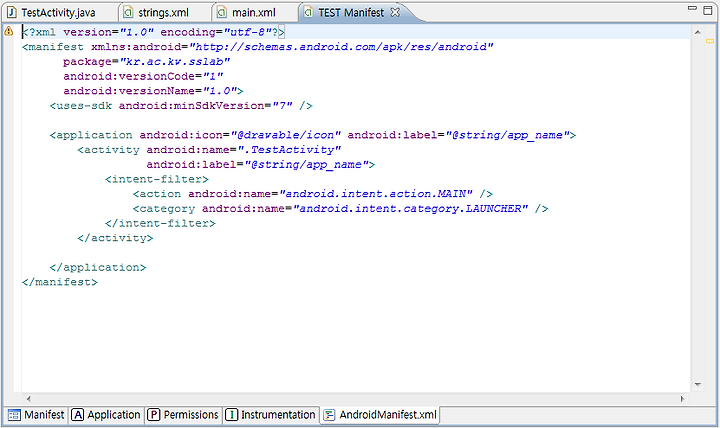Click the AndroidManifest.xml tab file icon

[329, 415]
